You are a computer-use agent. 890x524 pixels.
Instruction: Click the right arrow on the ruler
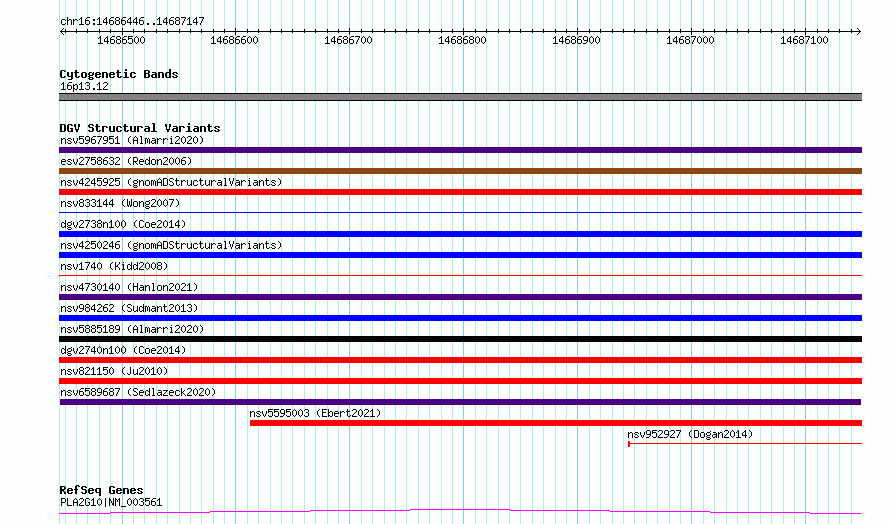click(x=858, y=31)
